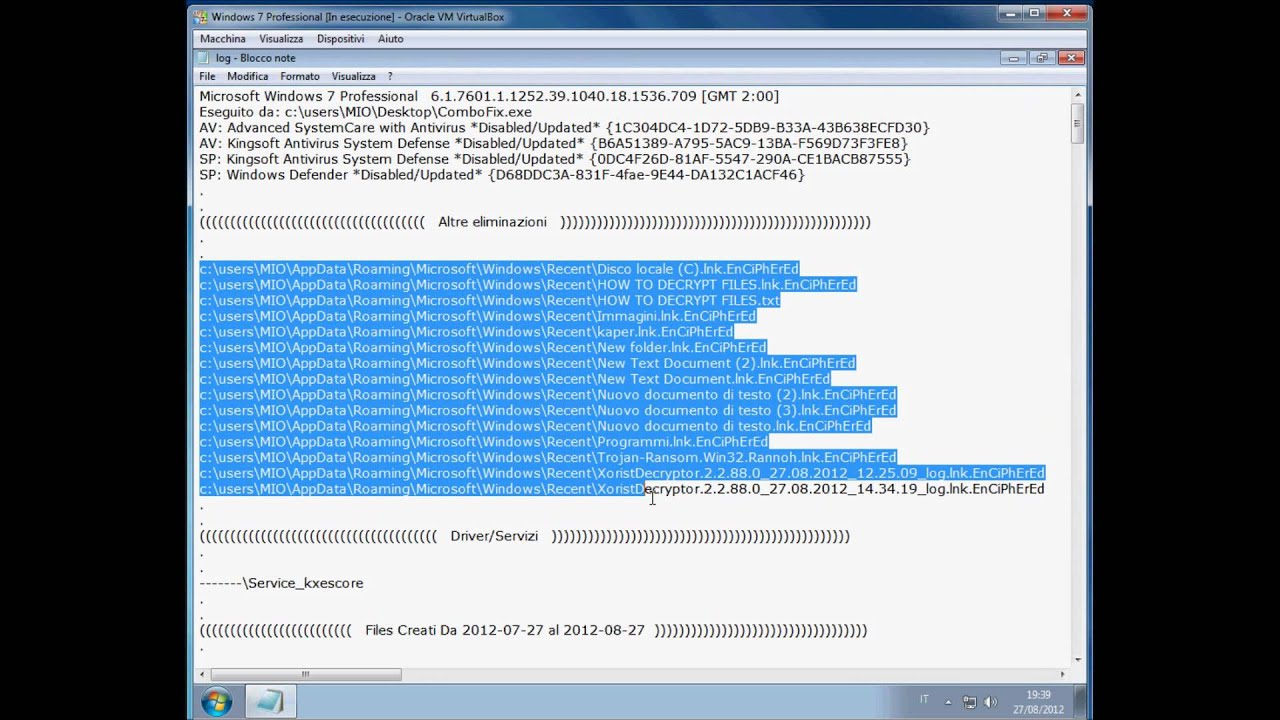Click 'Nuovo documento di testo (2)' line

(548, 395)
